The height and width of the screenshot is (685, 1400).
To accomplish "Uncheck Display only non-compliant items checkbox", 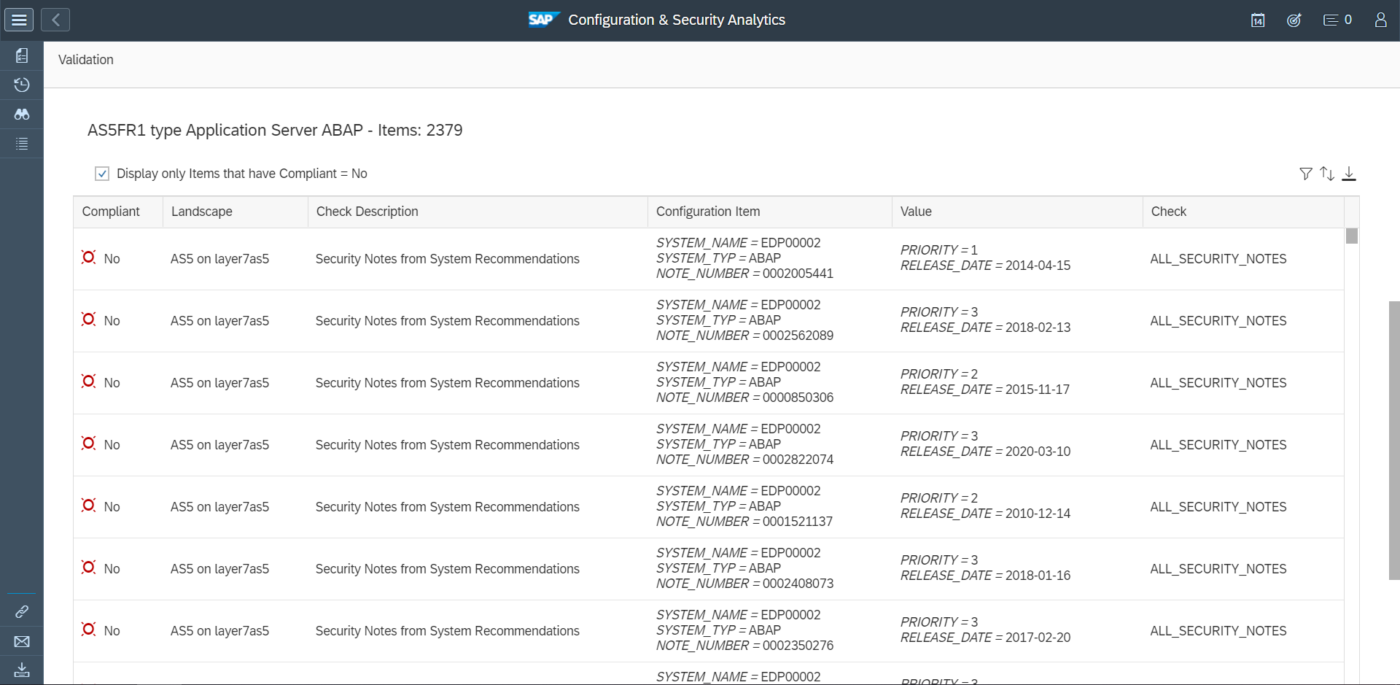I will [x=102, y=174].
